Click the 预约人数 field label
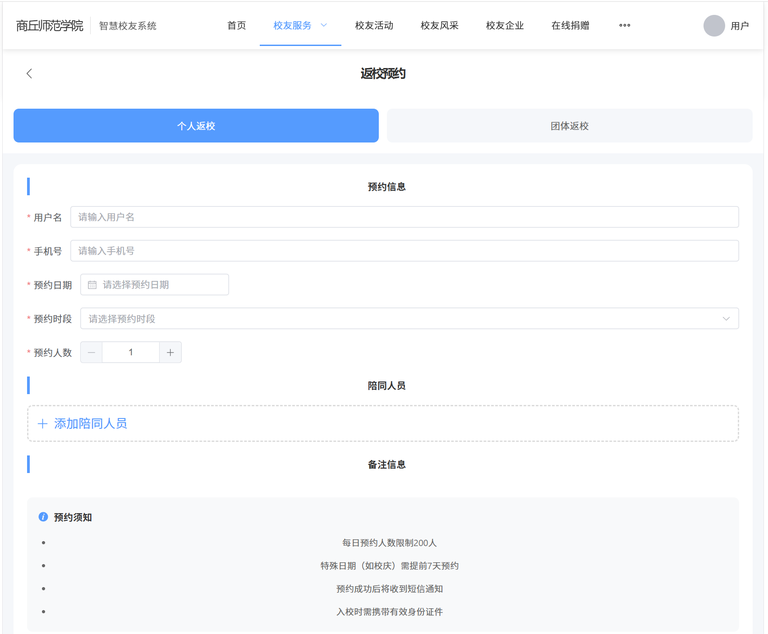768x634 pixels. [52, 353]
